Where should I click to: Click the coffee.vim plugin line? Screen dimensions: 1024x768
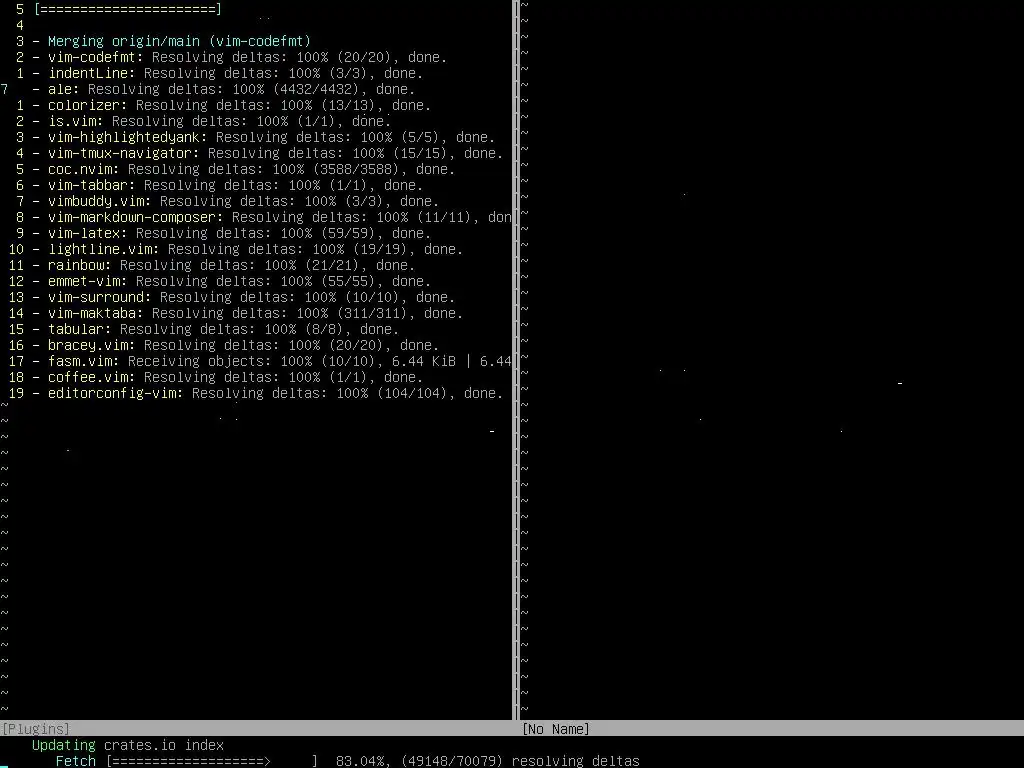(x=227, y=377)
